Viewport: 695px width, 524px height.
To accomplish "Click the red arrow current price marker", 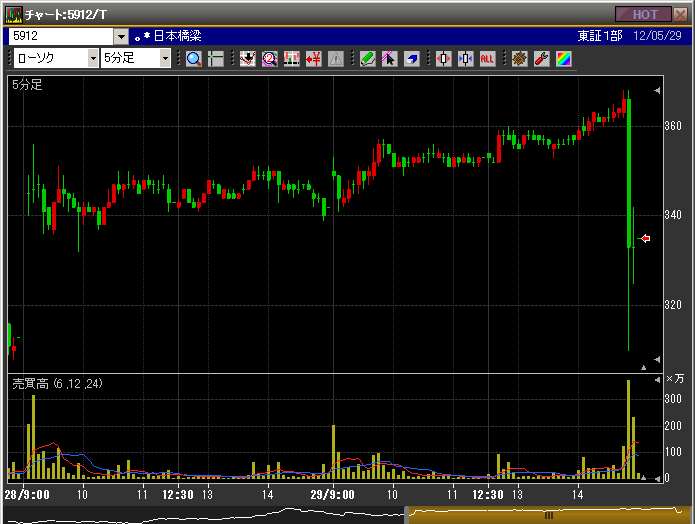I will click(645, 238).
